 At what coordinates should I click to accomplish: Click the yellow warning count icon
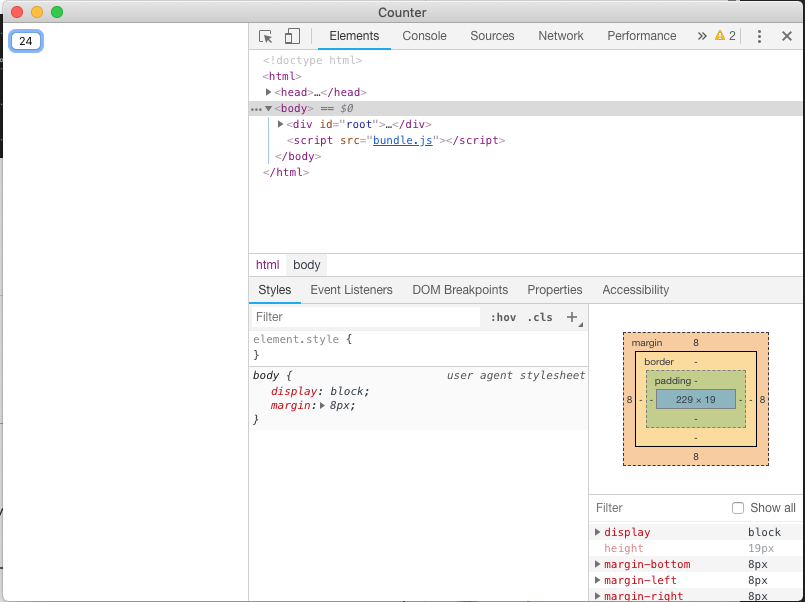point(720,35)
